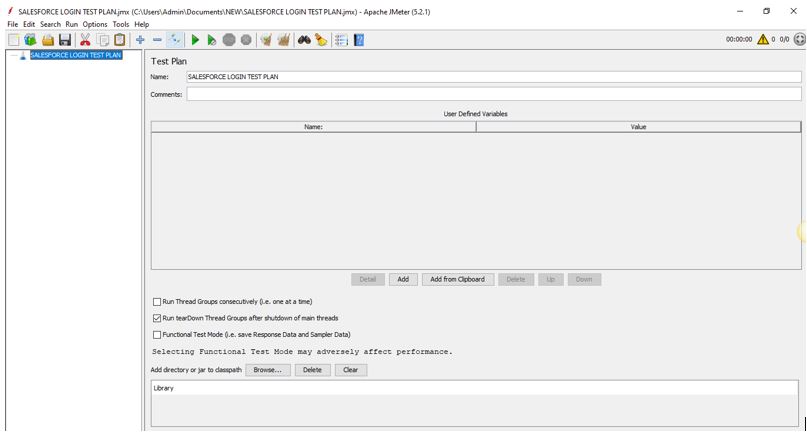Click the Library list header

475,388
